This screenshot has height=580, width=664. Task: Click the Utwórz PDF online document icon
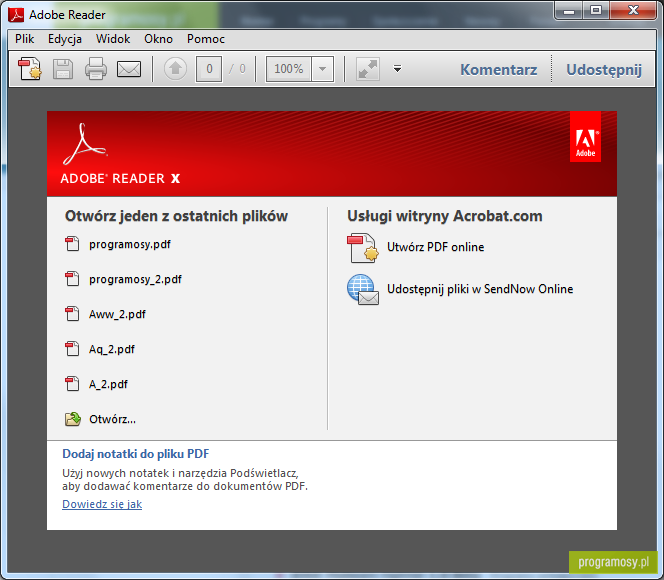point(362,248)
